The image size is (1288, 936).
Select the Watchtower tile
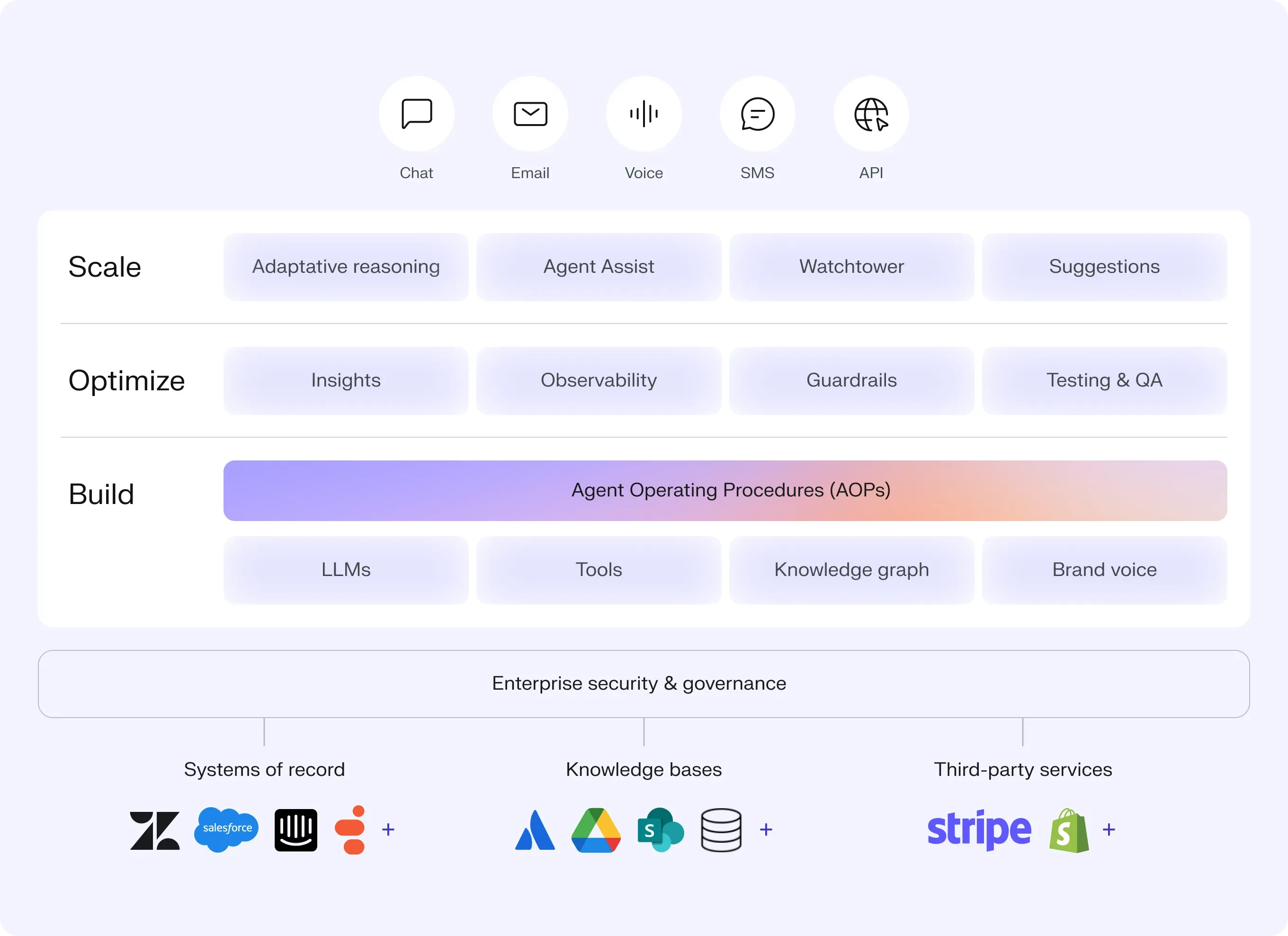pos(851,267)
